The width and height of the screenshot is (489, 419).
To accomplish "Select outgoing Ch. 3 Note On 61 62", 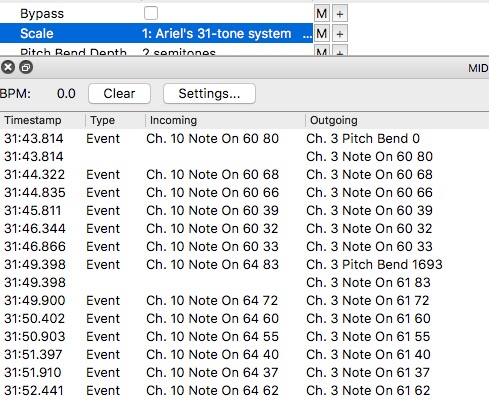I will [368, 391].
